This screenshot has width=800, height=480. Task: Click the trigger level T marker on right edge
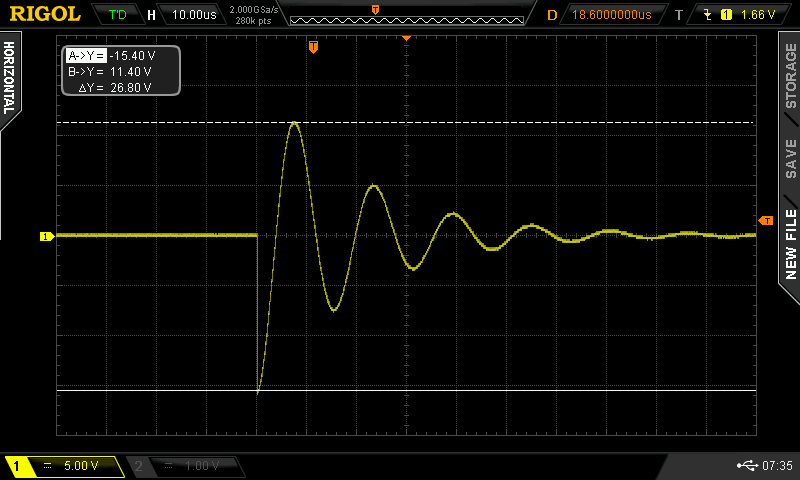766,220
